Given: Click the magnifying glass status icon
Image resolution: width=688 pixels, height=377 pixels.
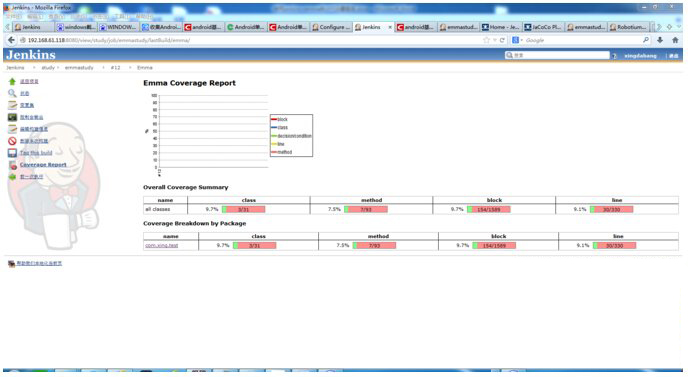Looking at the screenshot, I should tap(12, 93).
